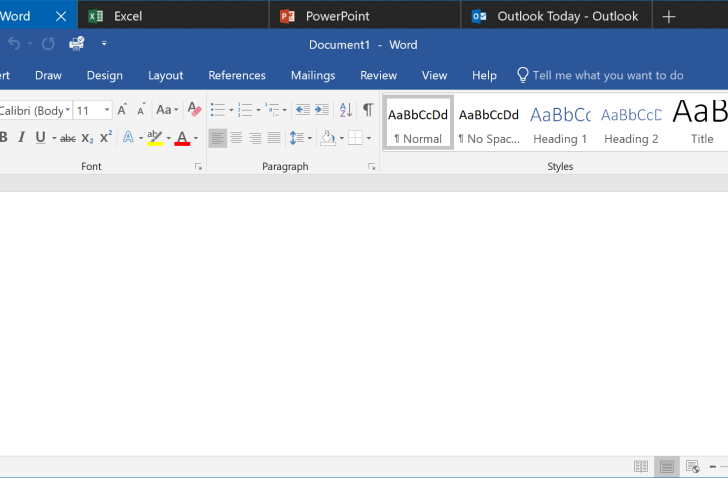Apply red font color
This screenshot has width=728, height=478.
[182, 138]
